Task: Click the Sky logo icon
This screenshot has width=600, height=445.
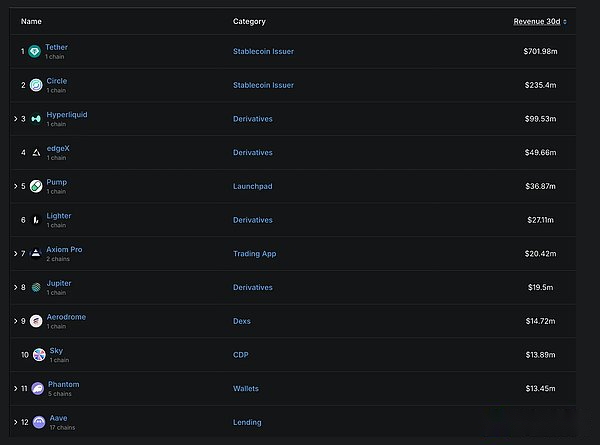Action: click(x=39, y=355)
